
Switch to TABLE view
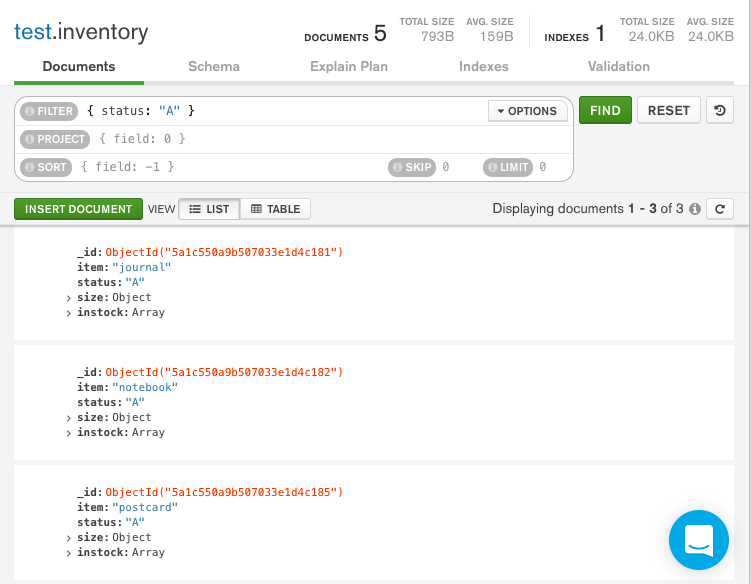click(x=275, y=209)
